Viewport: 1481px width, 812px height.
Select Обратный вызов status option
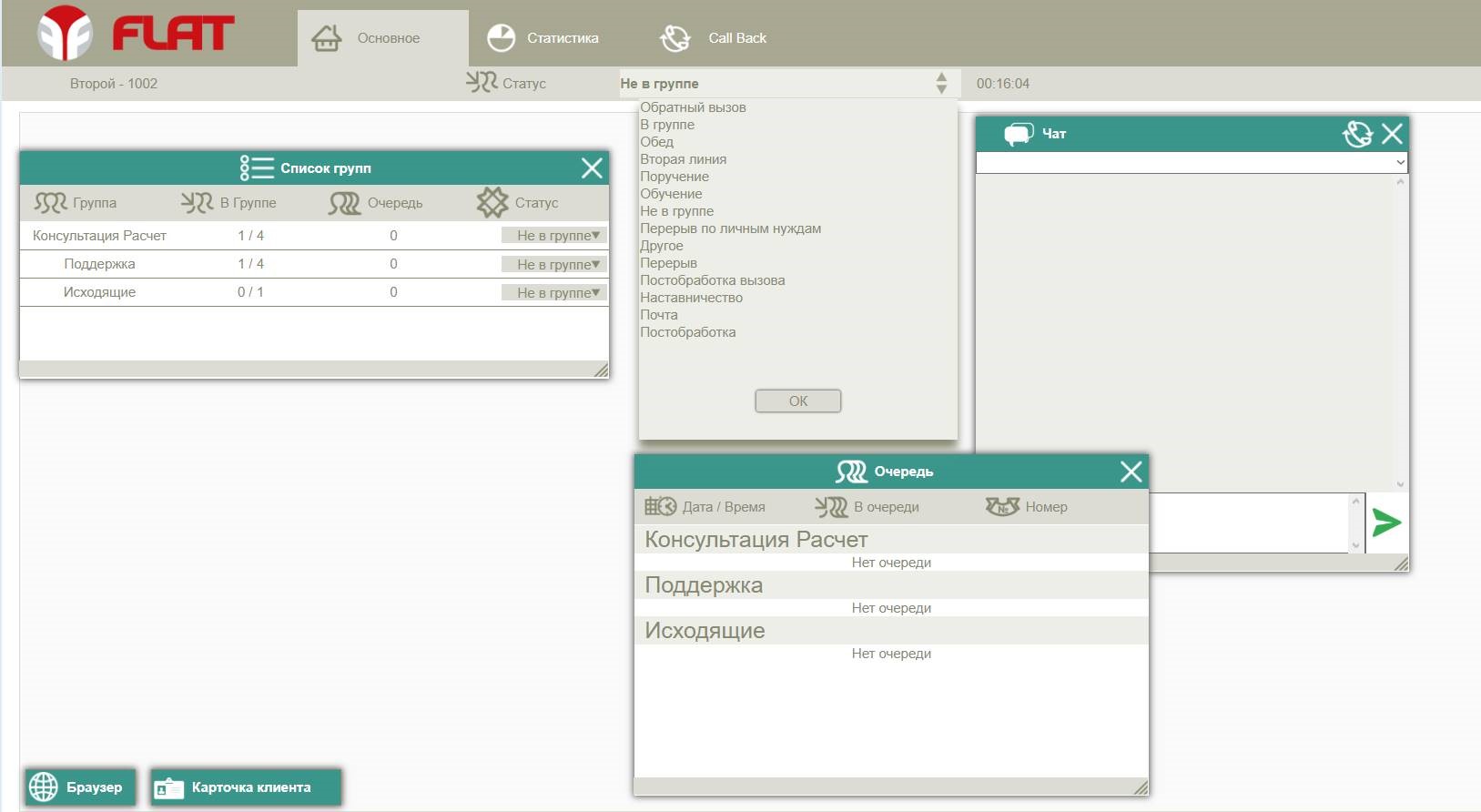693,107
